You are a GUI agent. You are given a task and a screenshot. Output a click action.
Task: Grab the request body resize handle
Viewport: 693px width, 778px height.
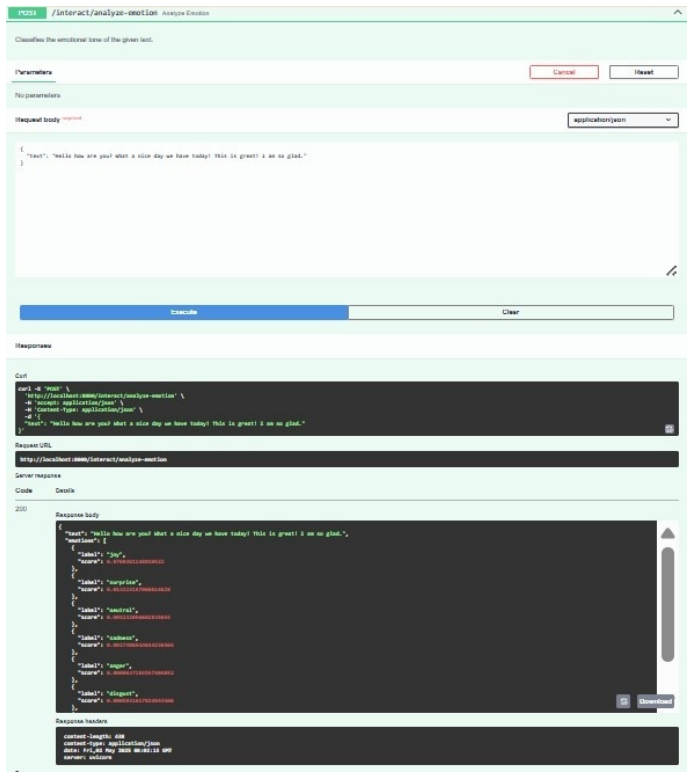(x=671, y=271)
